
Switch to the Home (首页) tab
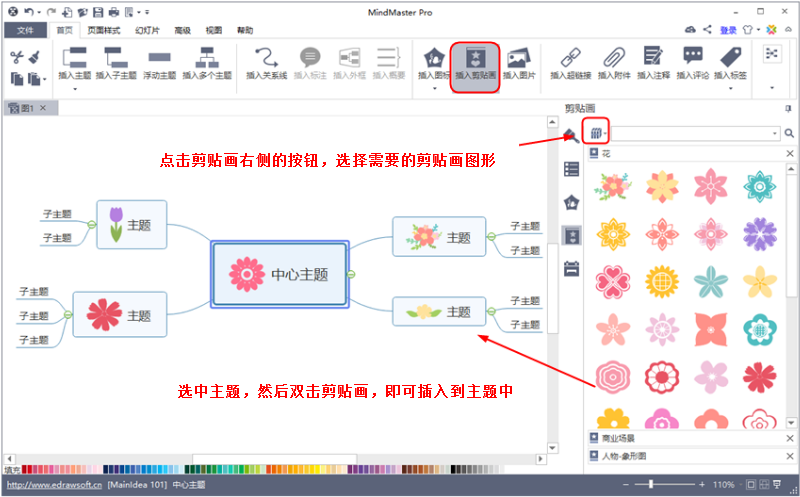65,30
